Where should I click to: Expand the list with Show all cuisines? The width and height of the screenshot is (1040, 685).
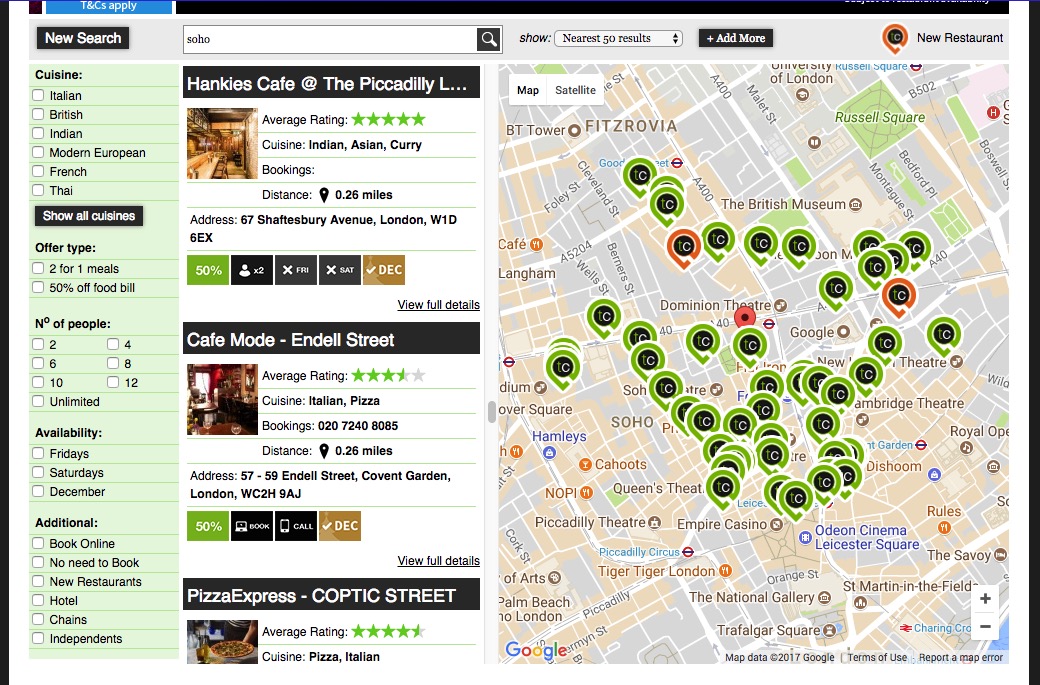[89, 216]
